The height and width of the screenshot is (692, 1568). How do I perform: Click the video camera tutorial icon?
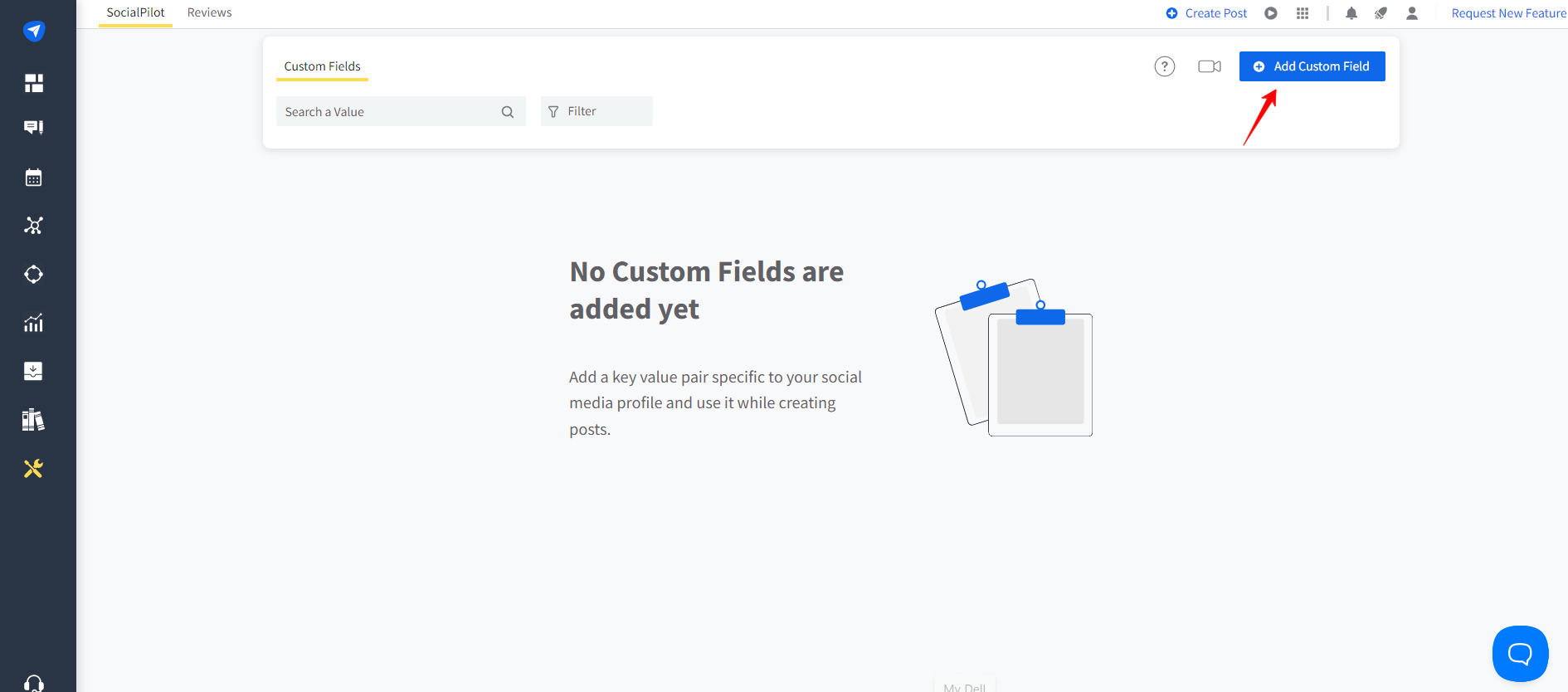click(1210, 66)
